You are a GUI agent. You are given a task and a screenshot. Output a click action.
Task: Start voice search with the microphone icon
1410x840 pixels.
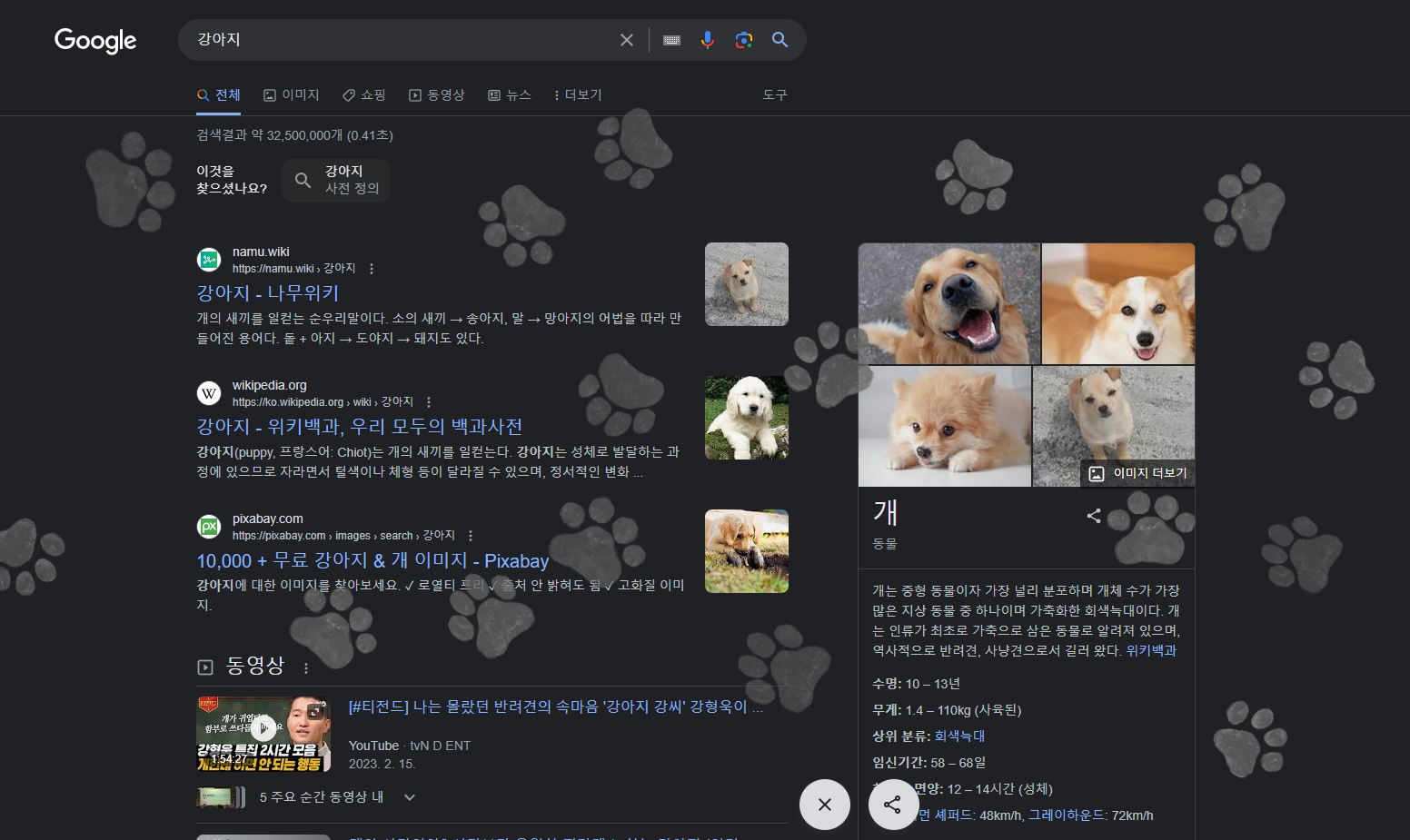tap(708, 40)
